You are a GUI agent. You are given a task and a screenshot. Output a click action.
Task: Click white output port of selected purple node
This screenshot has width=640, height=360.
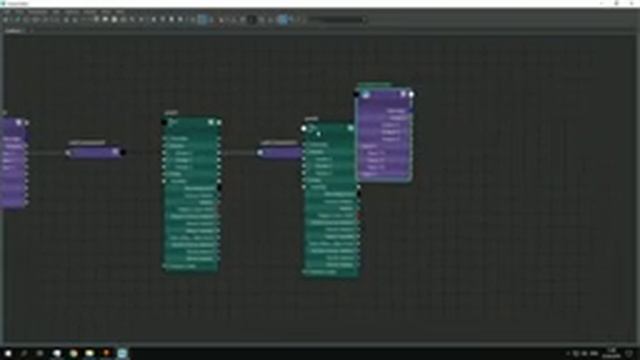pos(411,94)
